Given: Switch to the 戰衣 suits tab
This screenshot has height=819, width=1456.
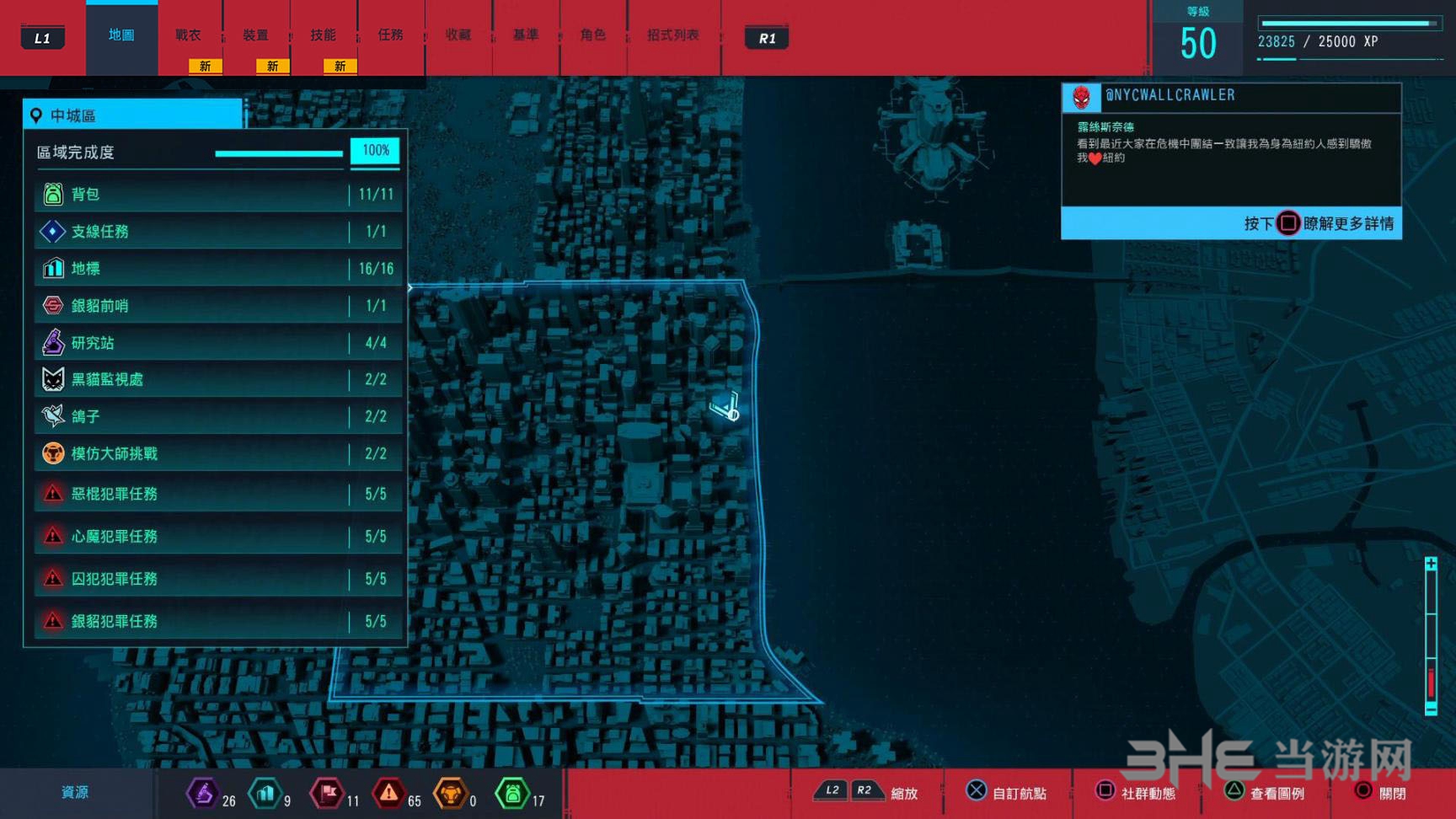Looking at the screenshot, I should [189, 35].
